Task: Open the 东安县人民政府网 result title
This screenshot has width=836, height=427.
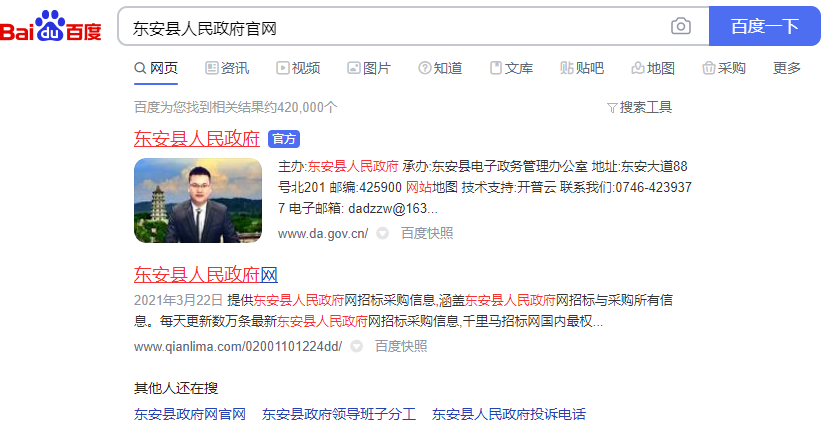Action: (206, 275)
